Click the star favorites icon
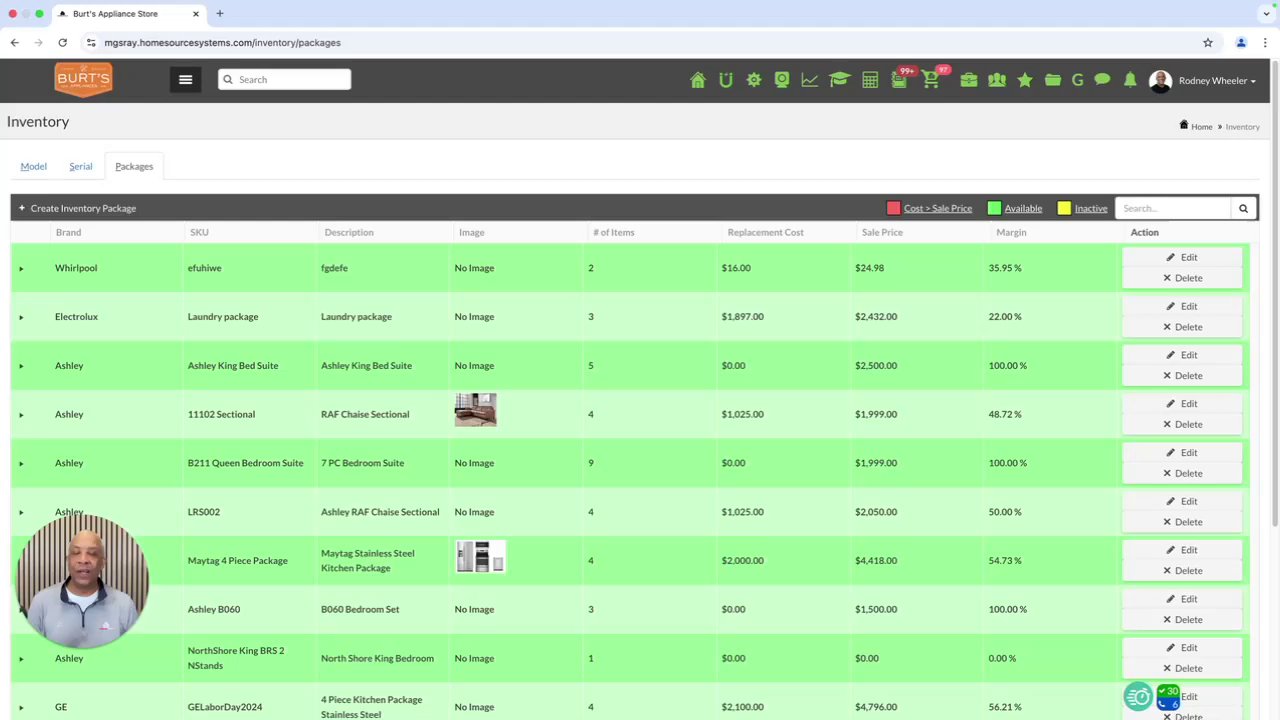 pos(1025,80)
